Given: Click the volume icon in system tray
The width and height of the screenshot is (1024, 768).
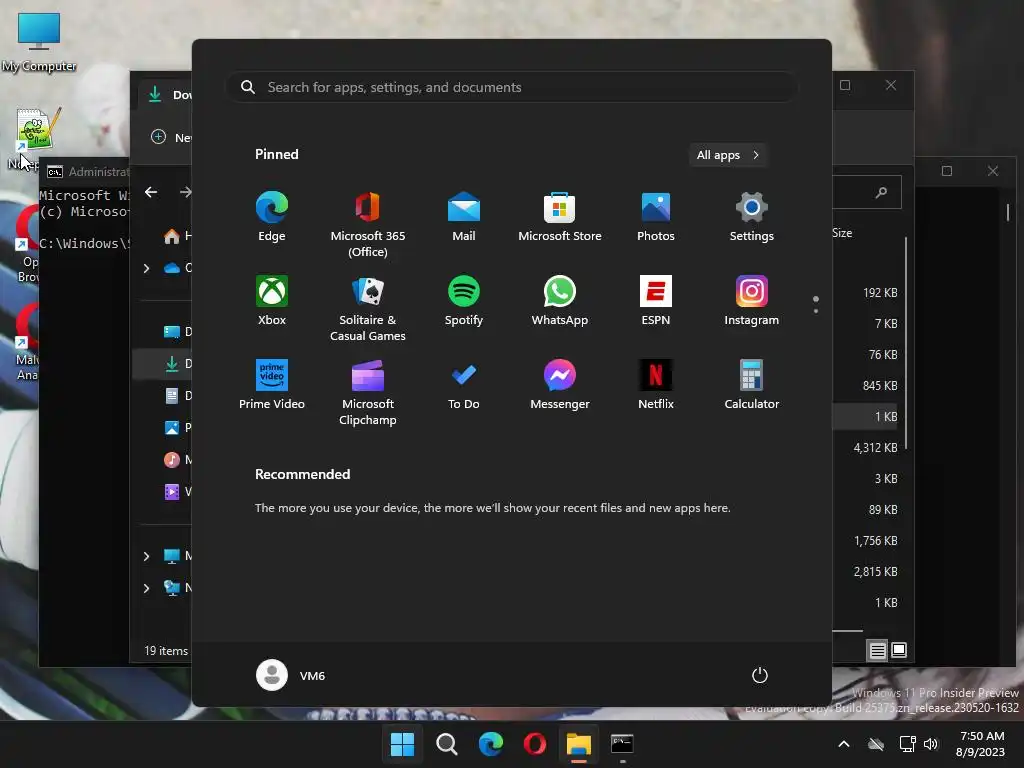Looking at the screenshot, I should tap(931, 744).
